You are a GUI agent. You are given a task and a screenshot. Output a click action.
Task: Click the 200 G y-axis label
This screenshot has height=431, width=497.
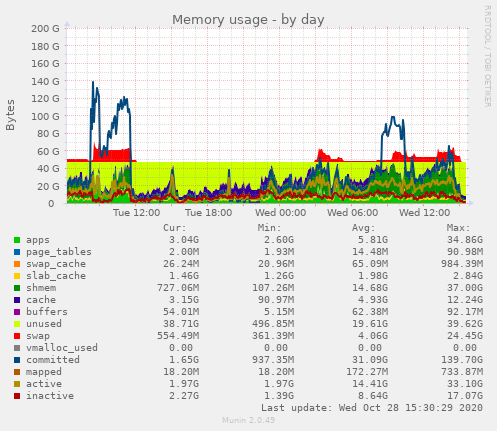(x=45, y=29)
